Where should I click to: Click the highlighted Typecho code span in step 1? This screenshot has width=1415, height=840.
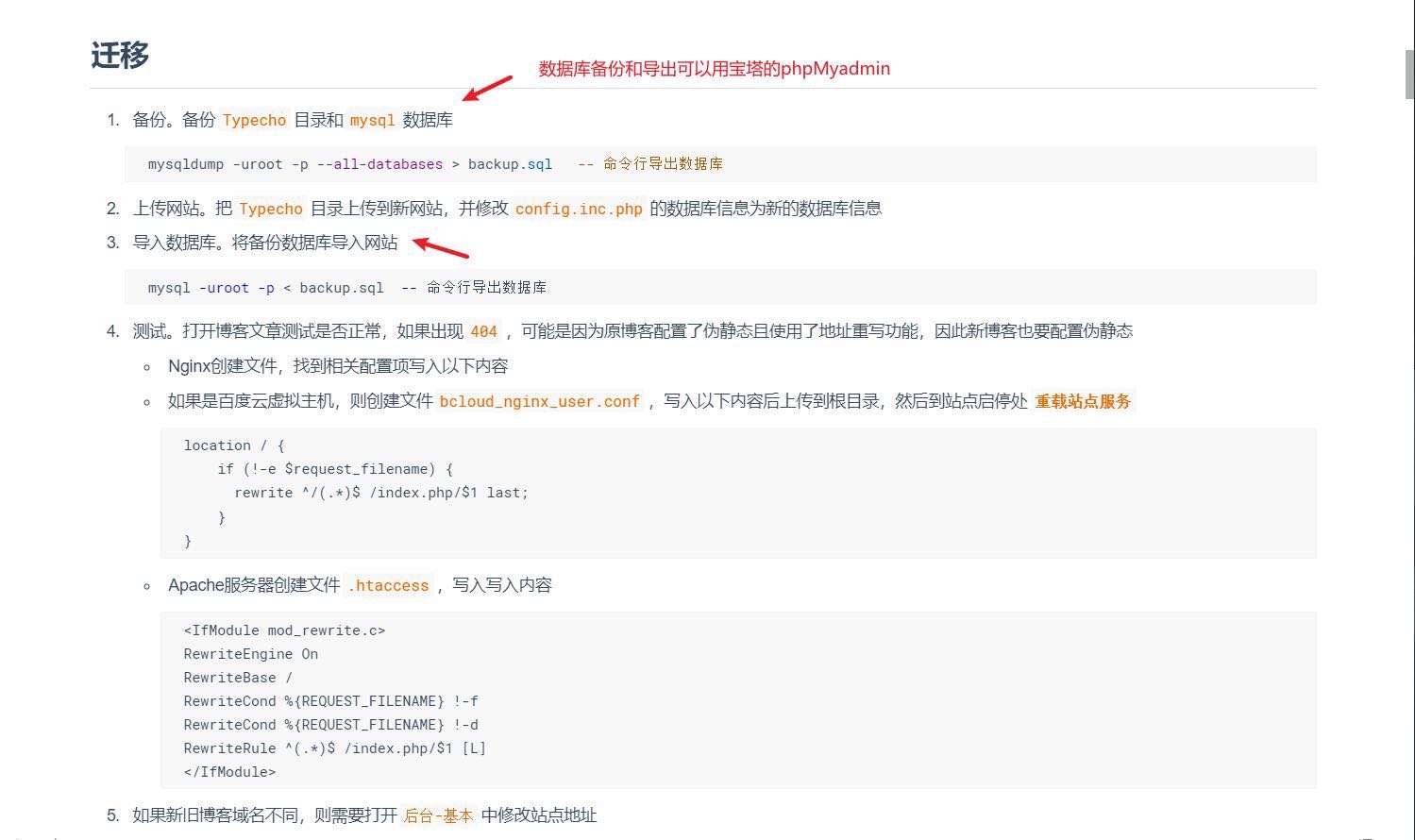pos(256,120)
